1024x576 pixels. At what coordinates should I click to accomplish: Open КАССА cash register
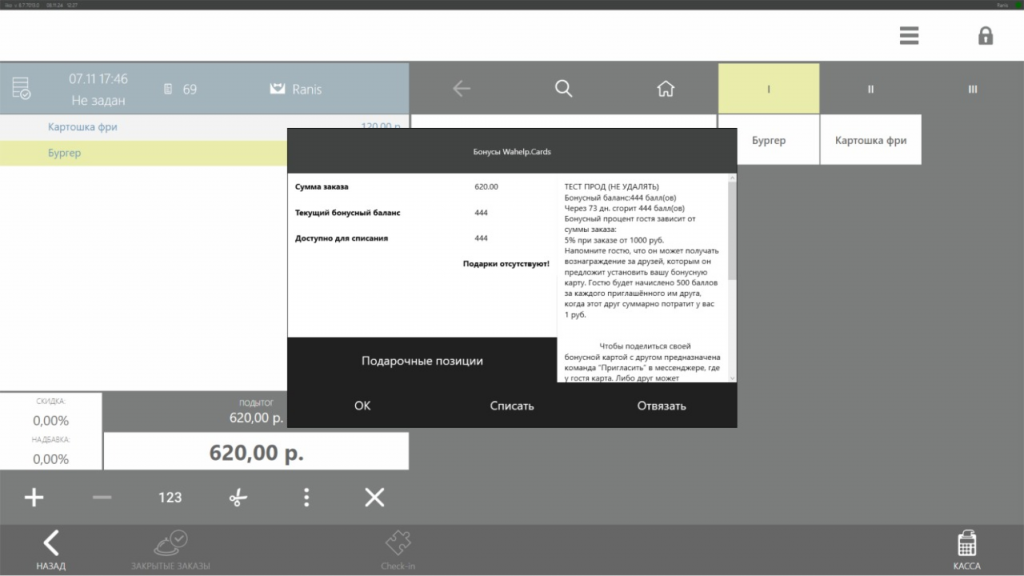click(967, 550)
